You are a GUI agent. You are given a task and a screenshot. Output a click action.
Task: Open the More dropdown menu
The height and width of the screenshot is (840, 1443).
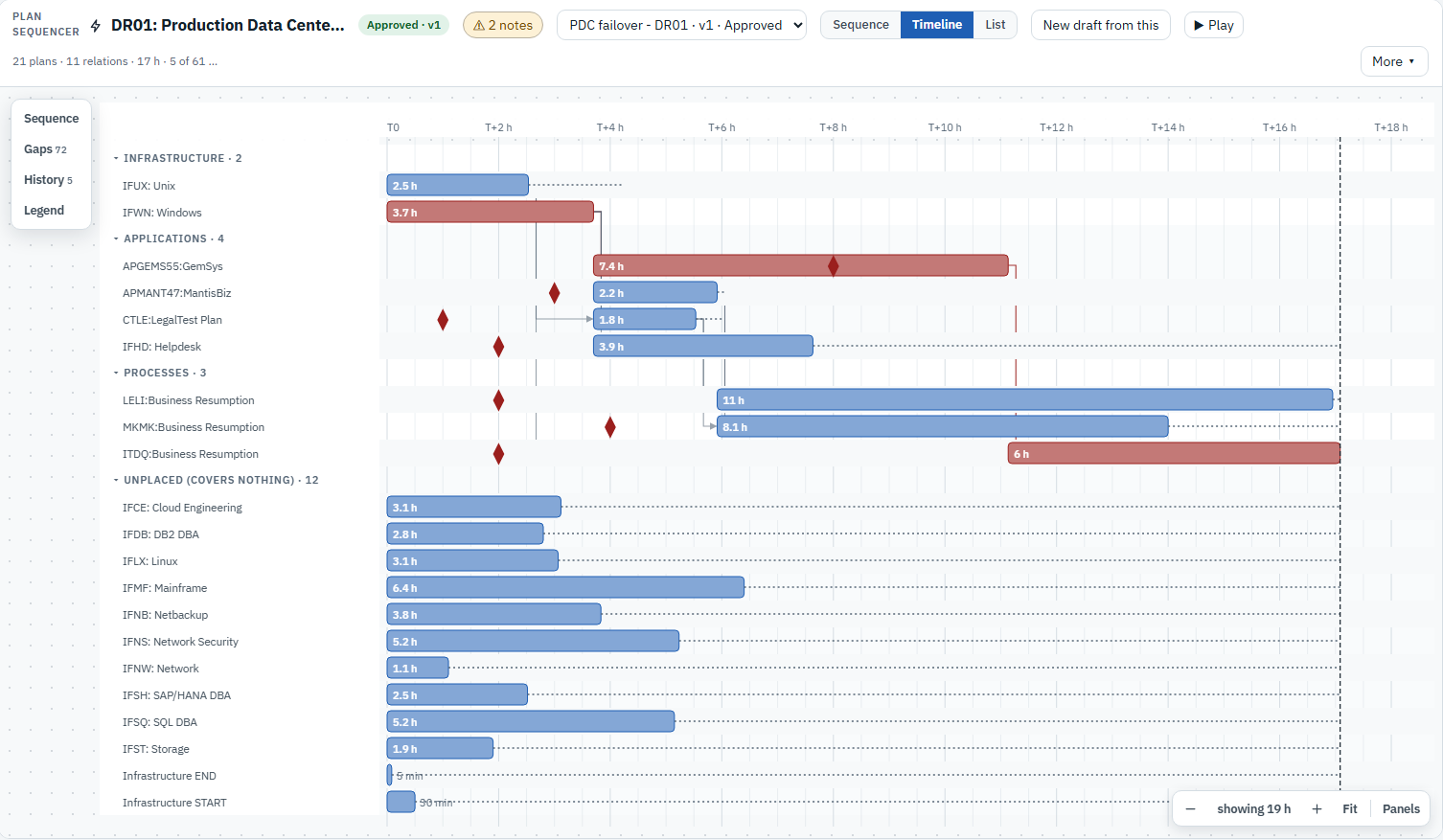click(1394, 61)
